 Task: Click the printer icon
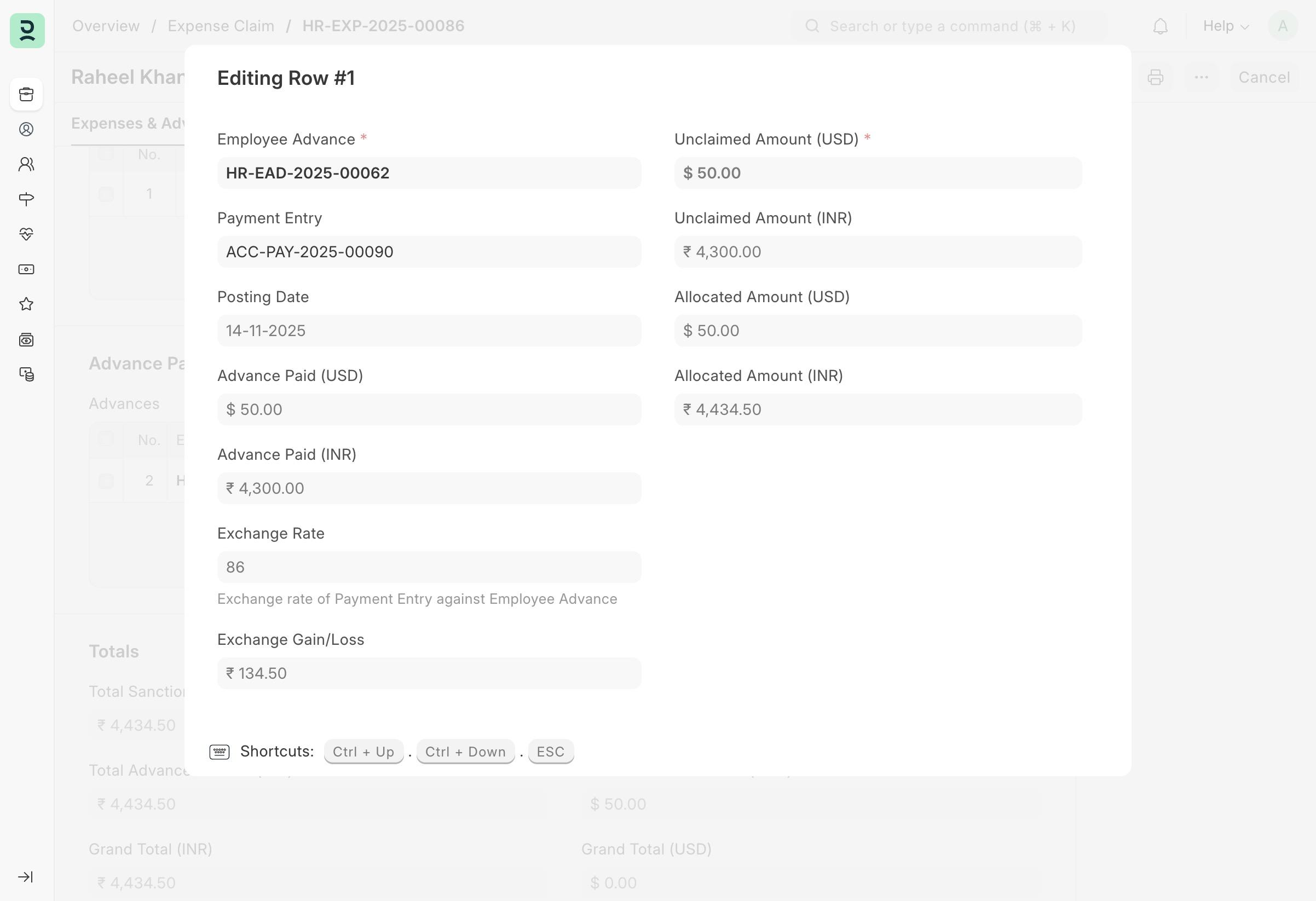(1155, 77)
